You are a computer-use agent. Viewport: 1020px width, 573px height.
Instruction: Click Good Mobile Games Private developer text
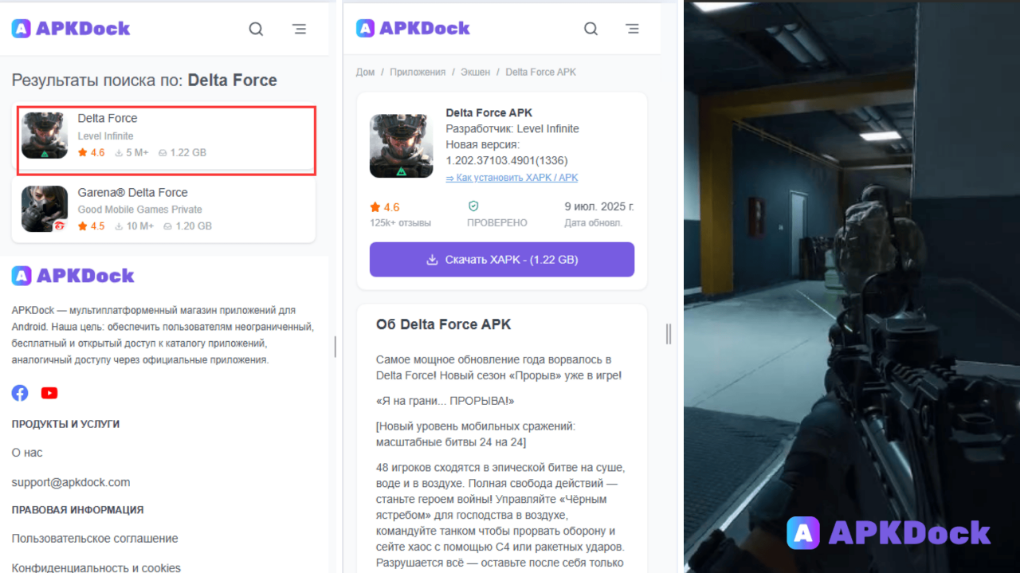[x=140, y=209]
